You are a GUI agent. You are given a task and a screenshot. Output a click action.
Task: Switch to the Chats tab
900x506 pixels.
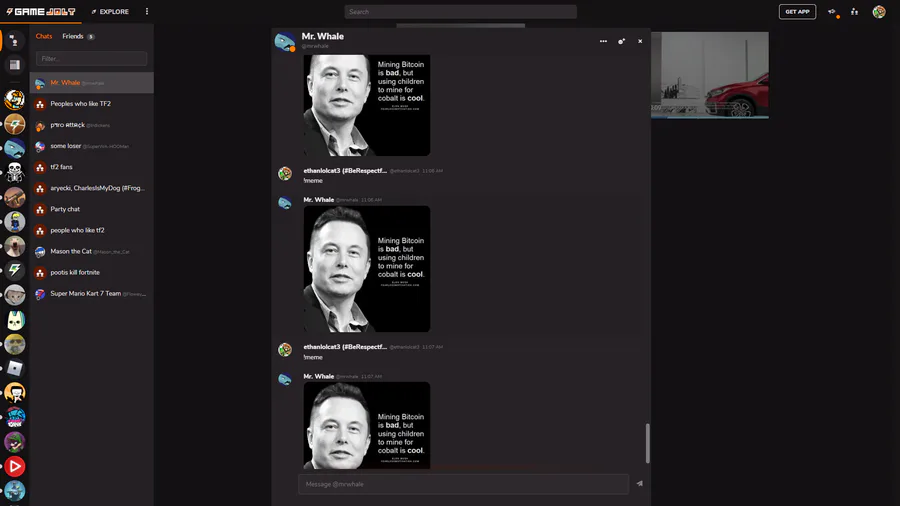(44, 36)
